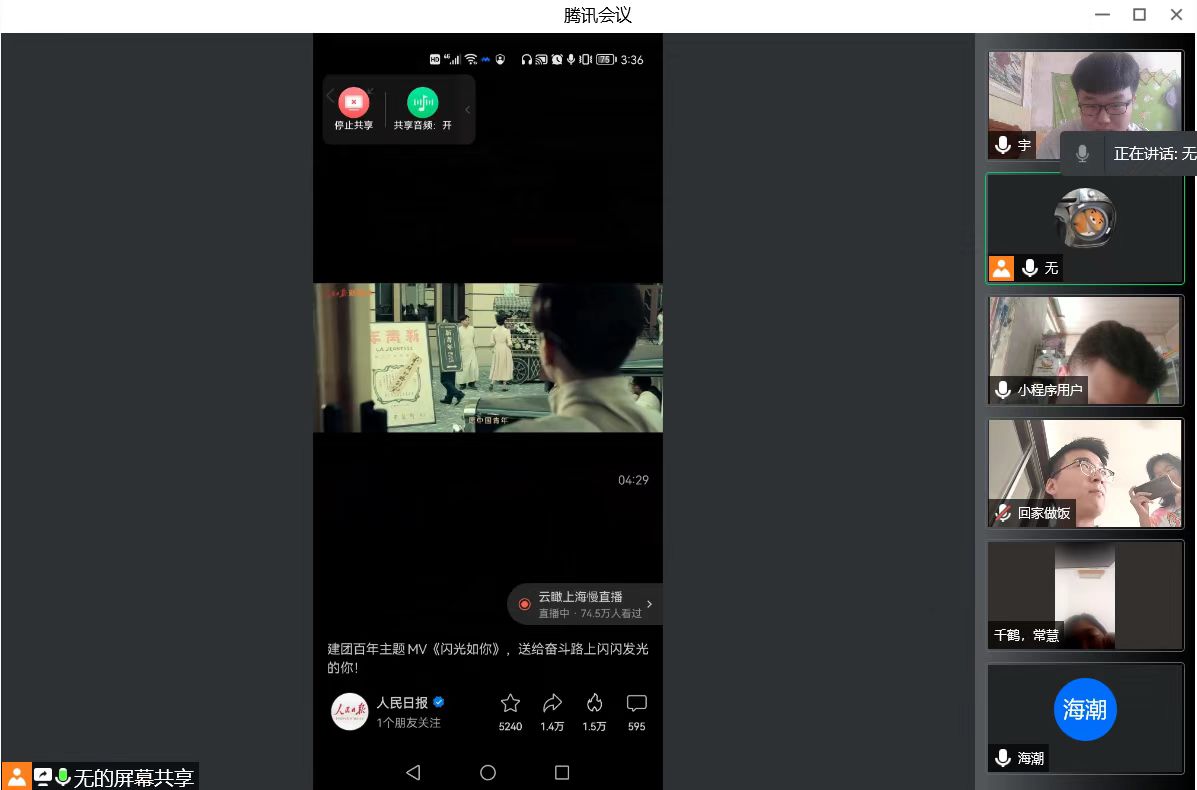The width and height of the screenshot is (1197, 790).
Task: Tap the share arrow icon
Action: [x=552, y=703]
